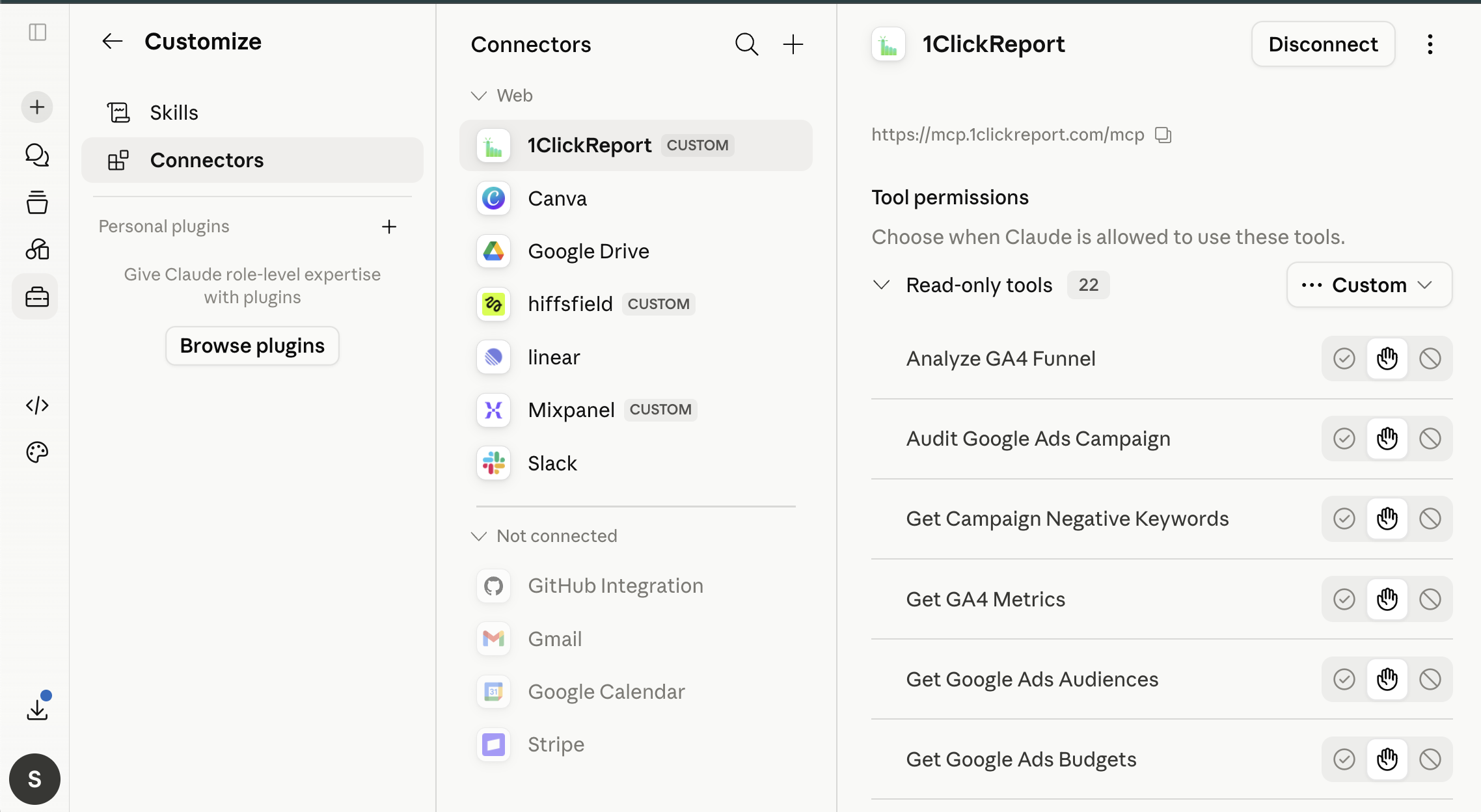Click the mcp.1clickreport.com URL text
Viewport: 1481px width, 812px height.
(x=1007, y=135)
